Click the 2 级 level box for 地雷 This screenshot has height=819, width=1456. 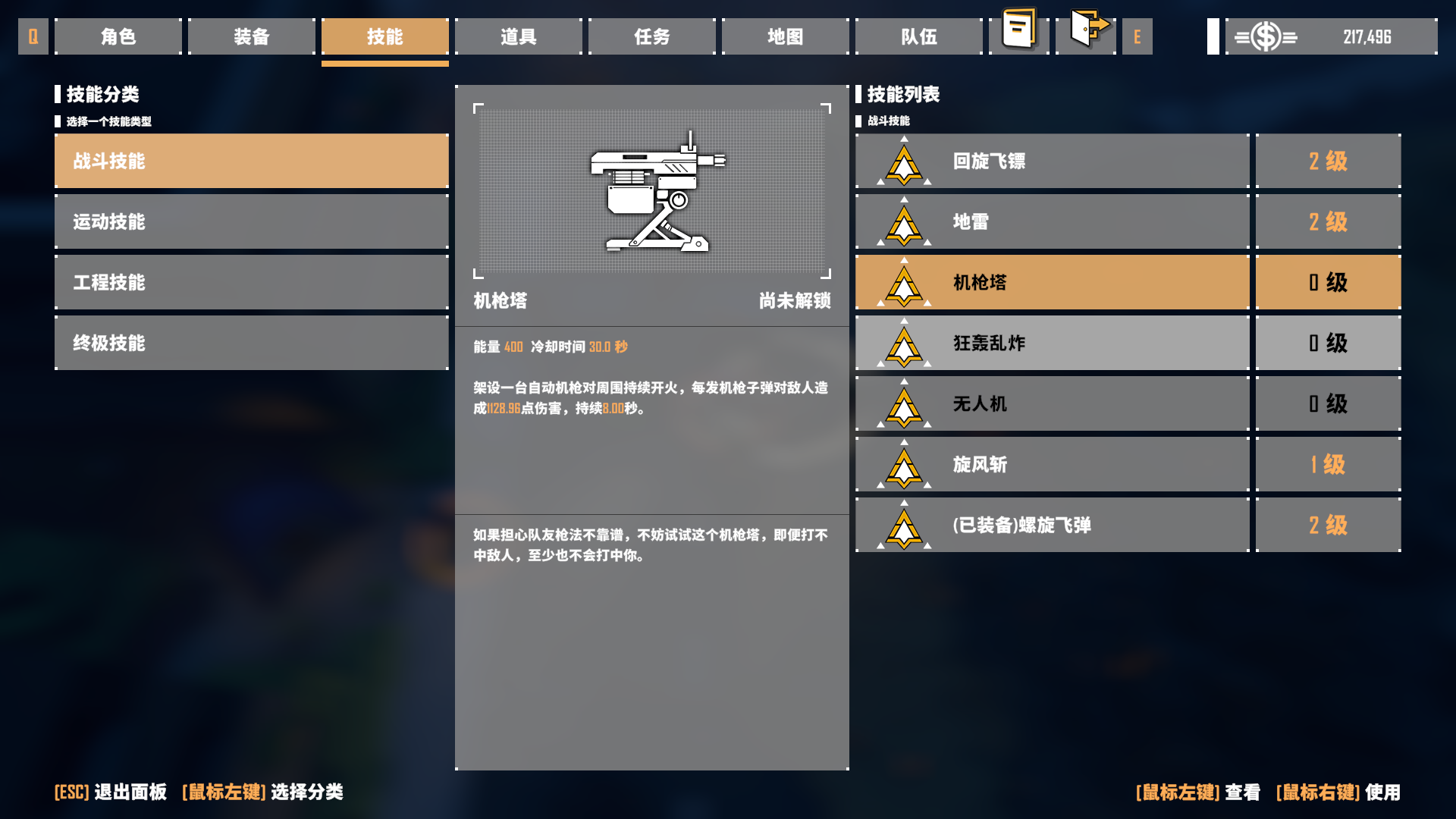tap(1329, 221)
